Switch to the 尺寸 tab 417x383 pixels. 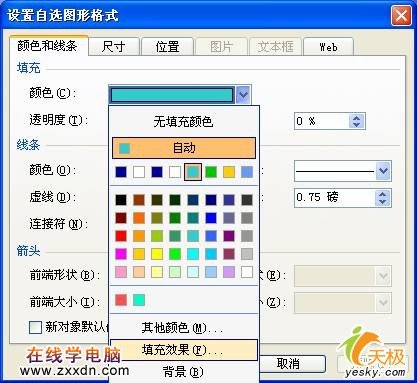[114, 47]
